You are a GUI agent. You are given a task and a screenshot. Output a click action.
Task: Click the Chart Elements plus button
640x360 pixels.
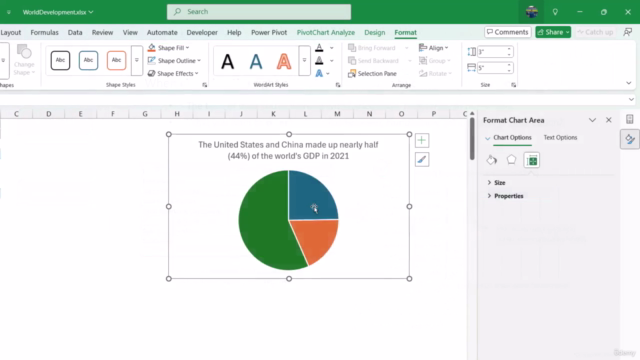click(x=422, y=140)
